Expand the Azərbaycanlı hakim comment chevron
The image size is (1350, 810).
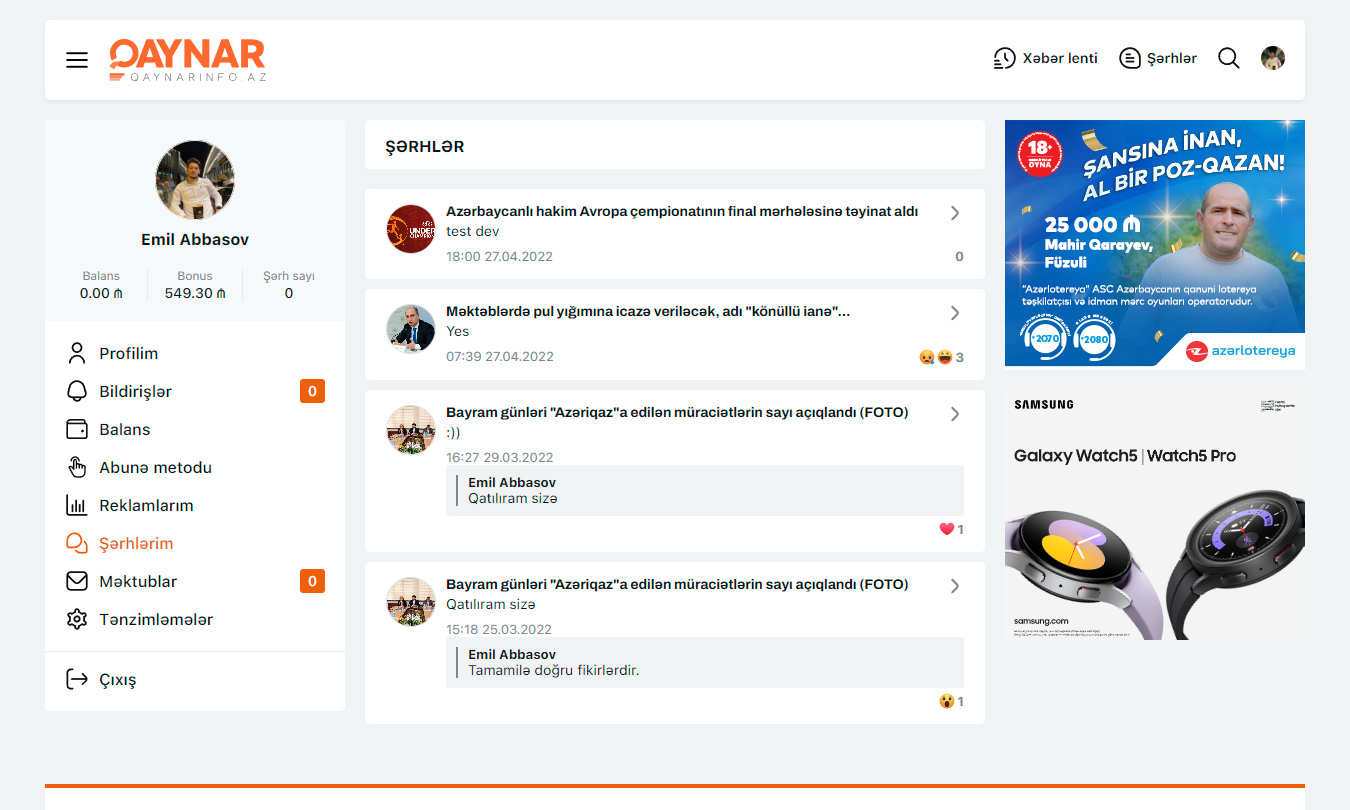[954, 213]
